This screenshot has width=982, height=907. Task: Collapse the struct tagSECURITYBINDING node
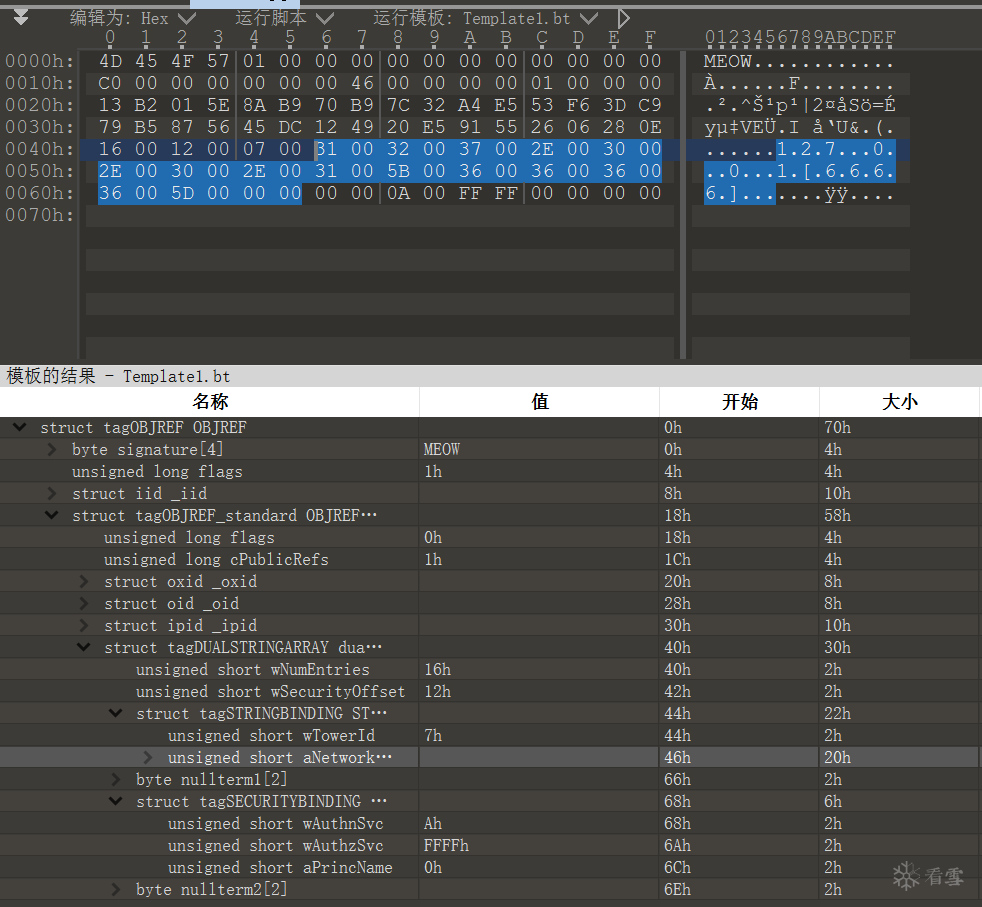click(116, 802)
